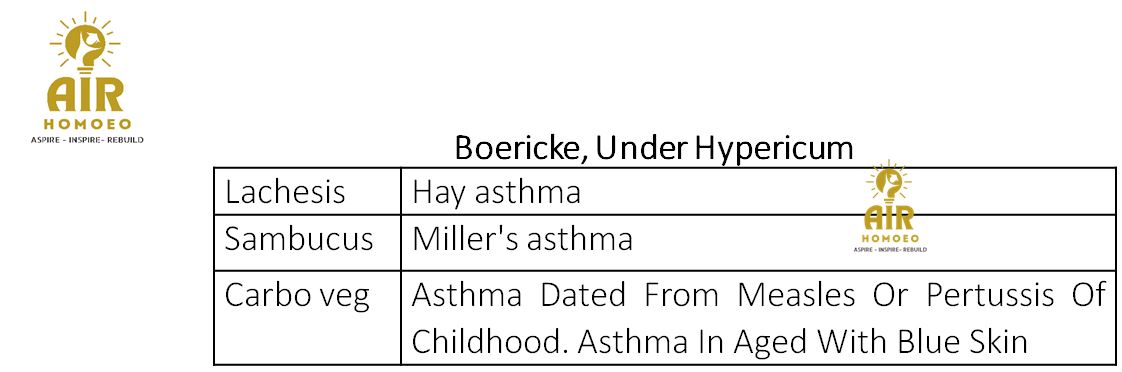The height and width of the screenshot is (372, 1122).
Task: Click the lightbulb icon in top-left logo
Action: coord(85,44)
